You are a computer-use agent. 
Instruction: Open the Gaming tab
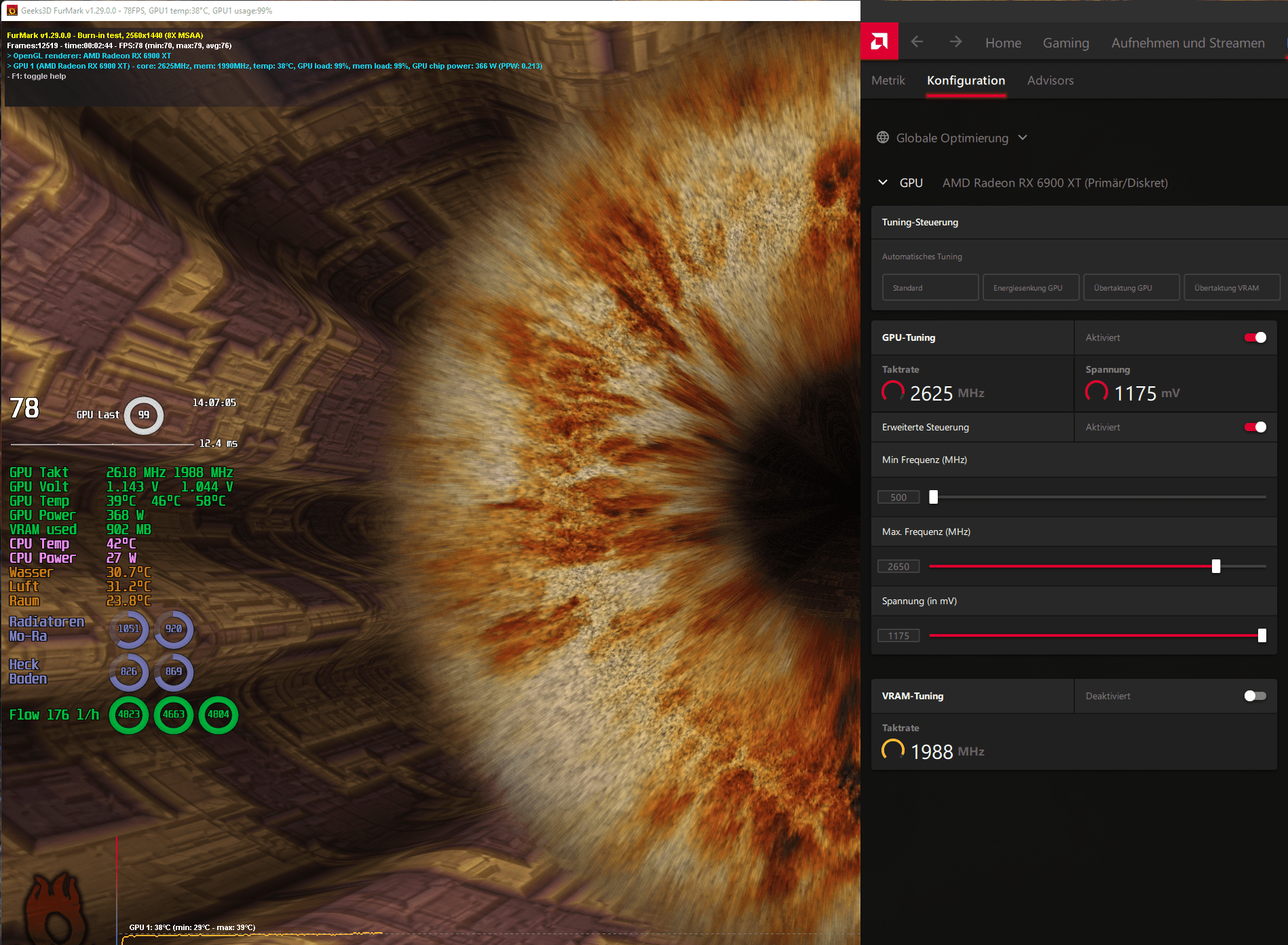point(1066,43)
